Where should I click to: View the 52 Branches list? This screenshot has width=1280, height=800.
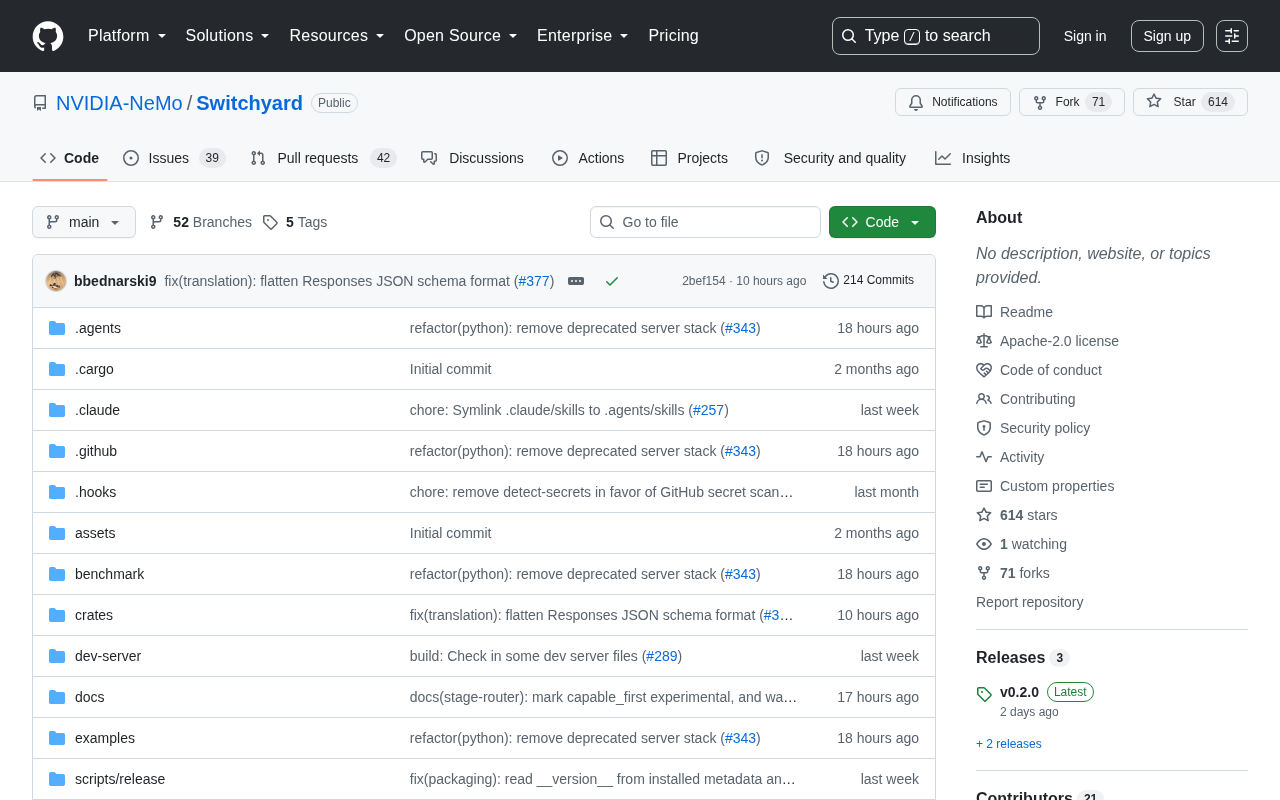coord(201,222)
